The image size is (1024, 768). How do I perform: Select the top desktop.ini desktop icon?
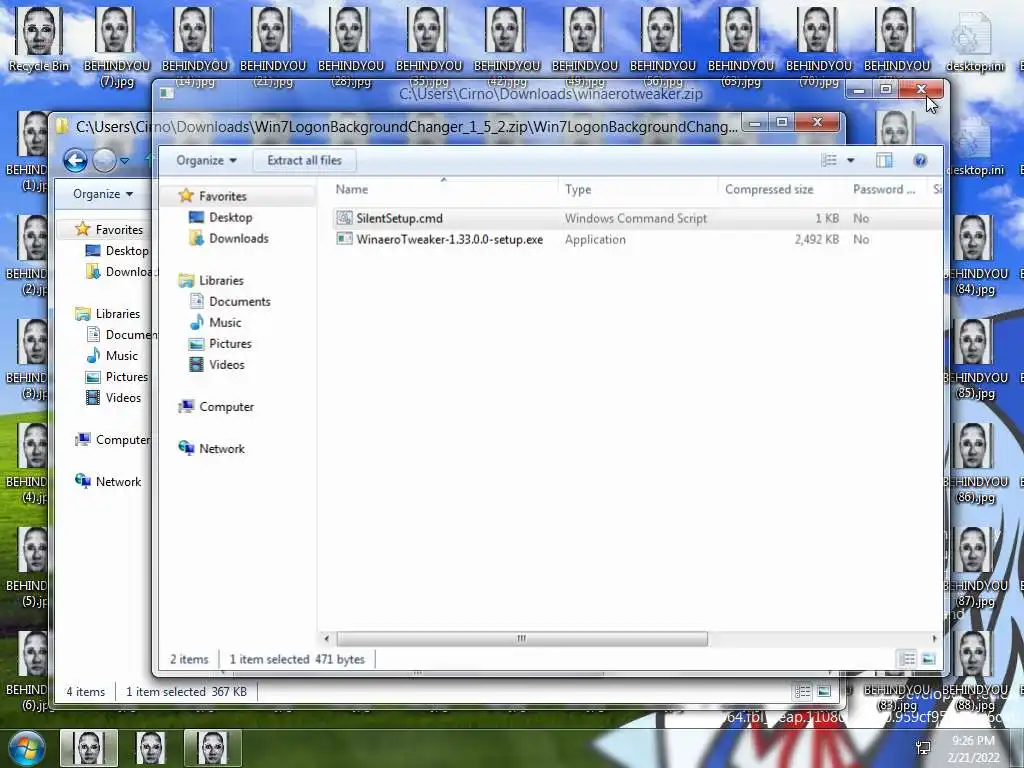pos(974,40)
